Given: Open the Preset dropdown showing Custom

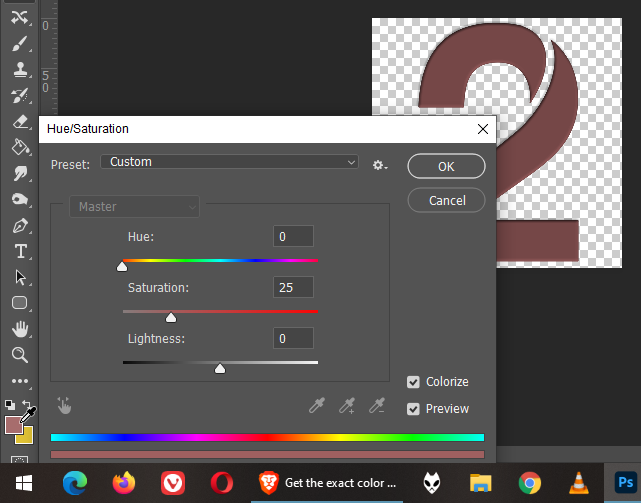Looking at the screenshot, I should tap(229, 162).
